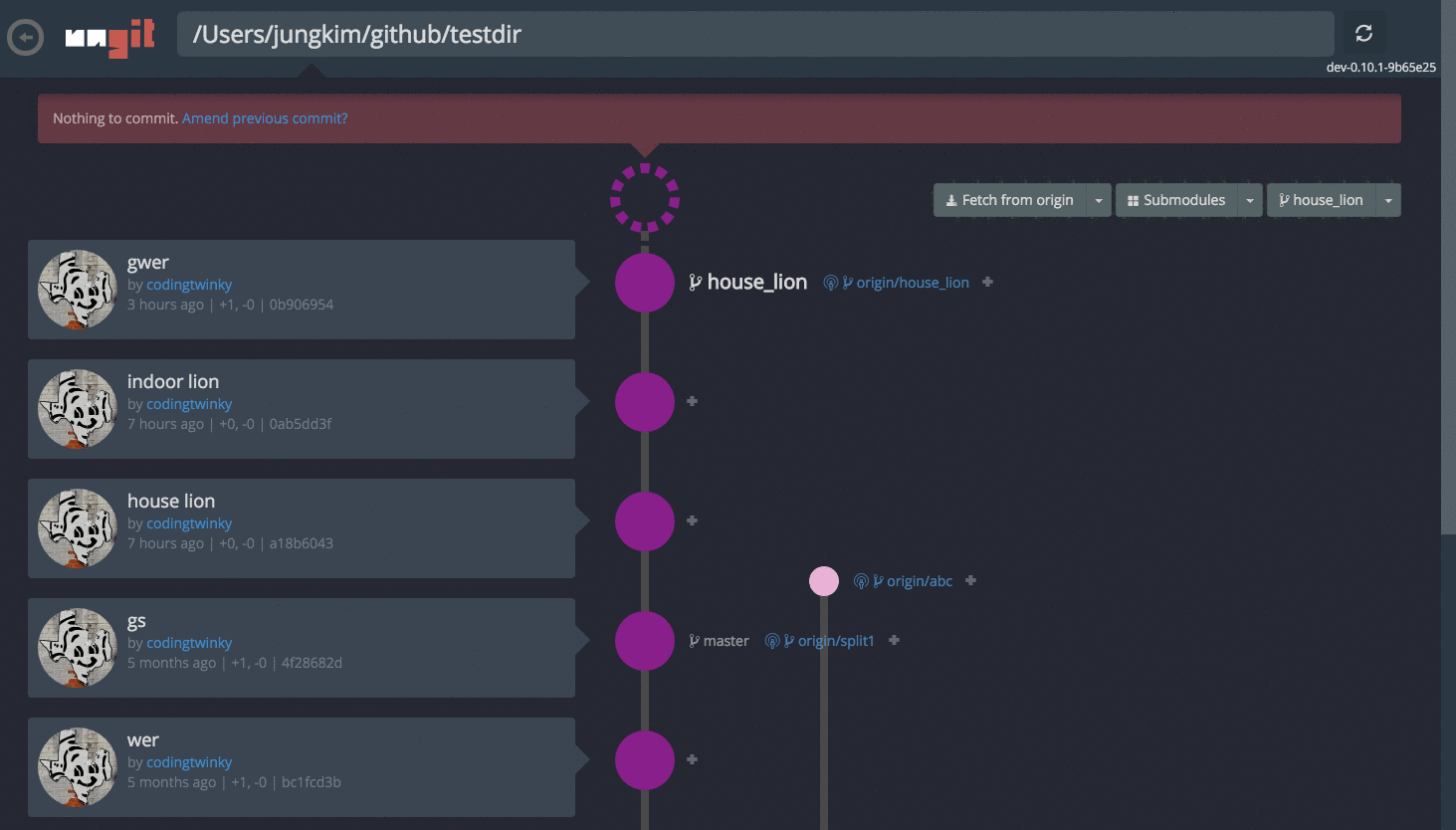Select the 'indoor lion' commit title
Screen dimensions: 1456x830
[173, 381]
